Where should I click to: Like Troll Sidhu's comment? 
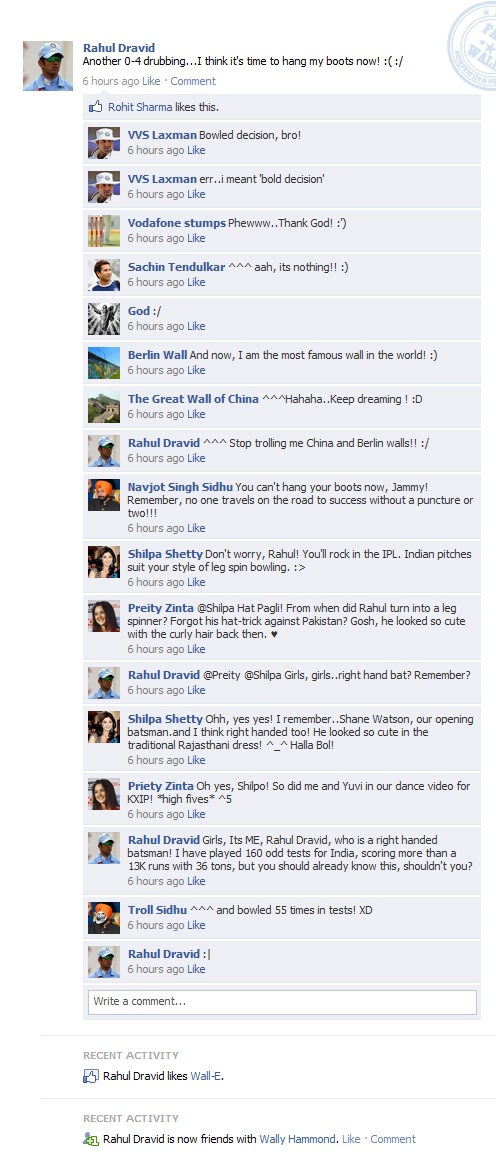196,925
